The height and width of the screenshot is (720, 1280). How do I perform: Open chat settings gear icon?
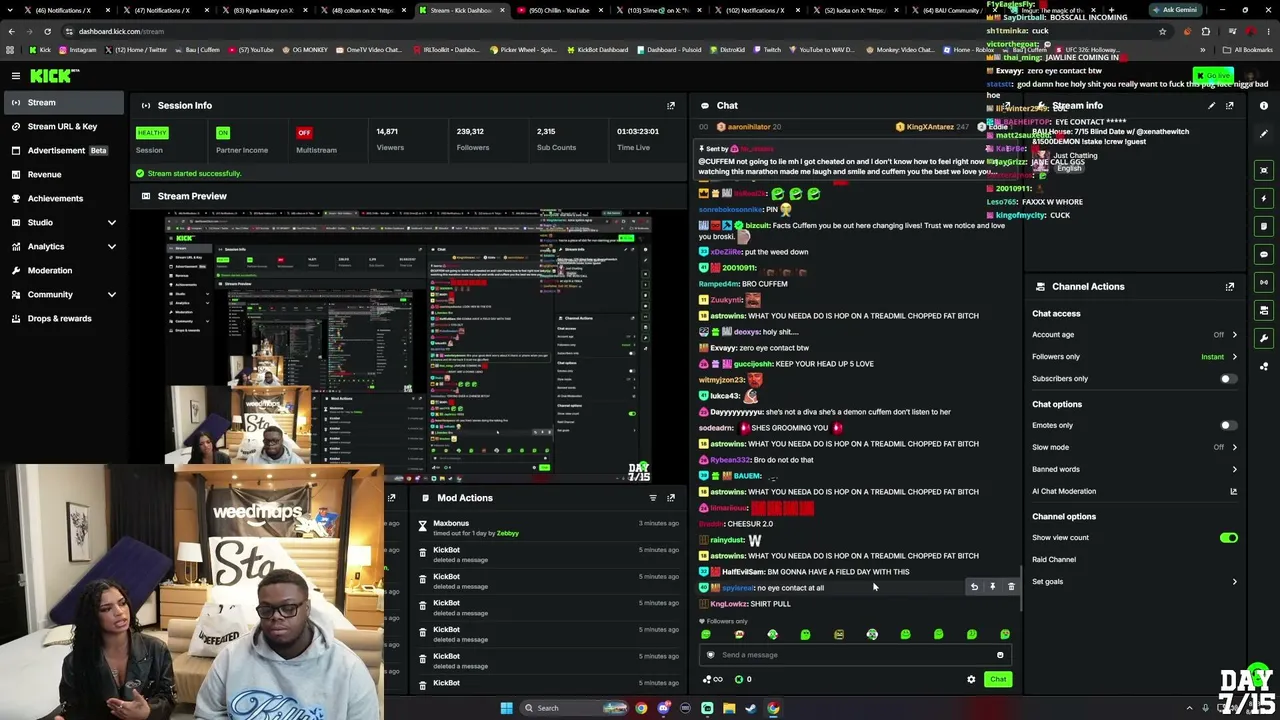point(971,680)
